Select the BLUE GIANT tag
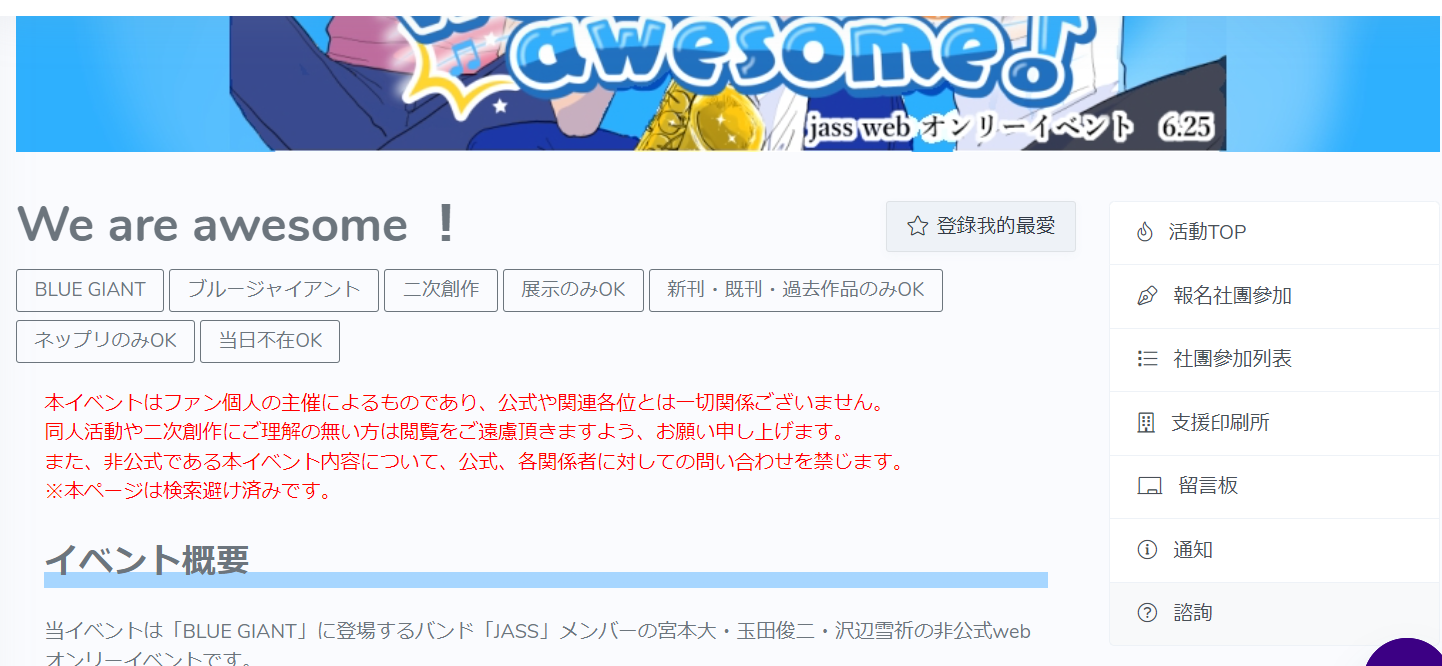 point(90,290)
